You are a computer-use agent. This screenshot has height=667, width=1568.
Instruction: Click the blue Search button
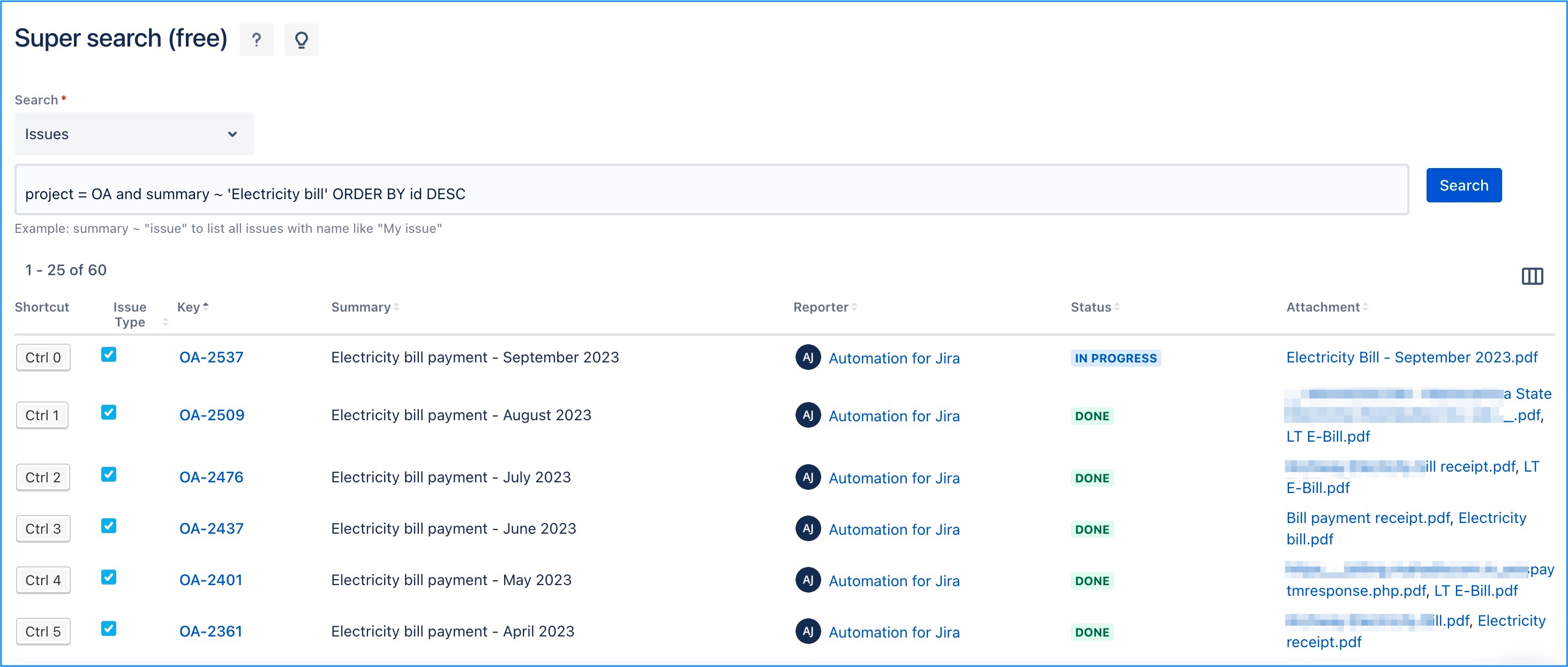[x=1464, y=185]
